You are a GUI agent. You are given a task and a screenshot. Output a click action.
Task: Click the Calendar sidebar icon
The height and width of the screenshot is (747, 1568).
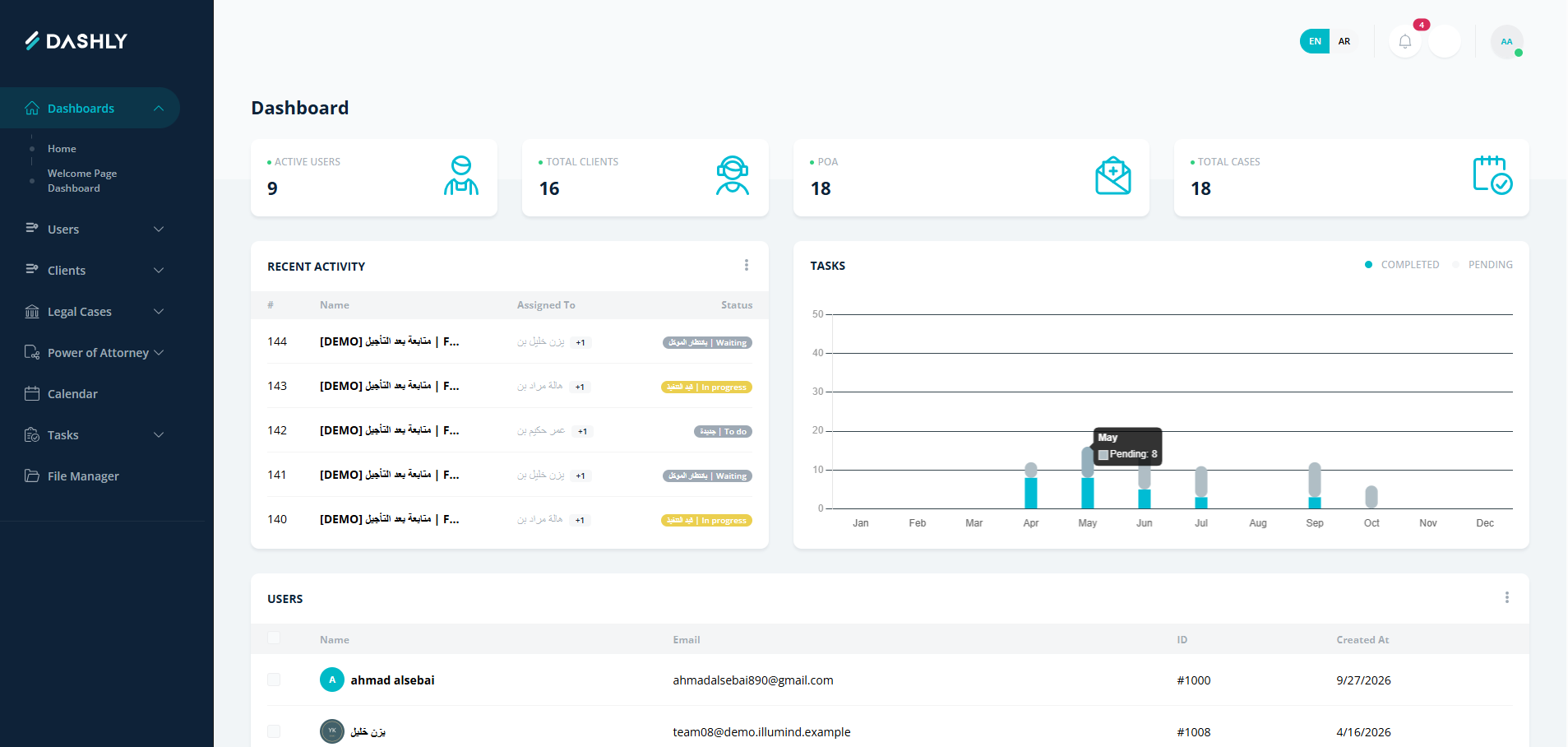coord(32,393)
